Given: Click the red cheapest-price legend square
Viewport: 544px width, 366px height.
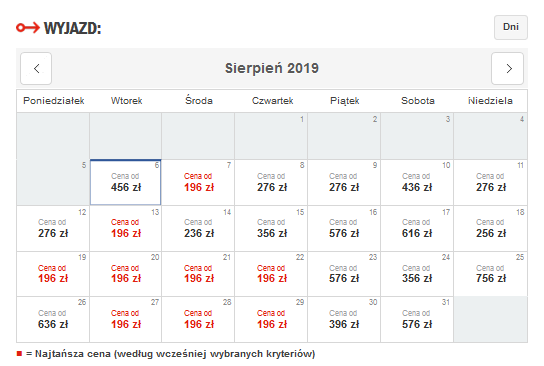Looking at the screenshot, I should pyautogui.click(x=19, y=354).
